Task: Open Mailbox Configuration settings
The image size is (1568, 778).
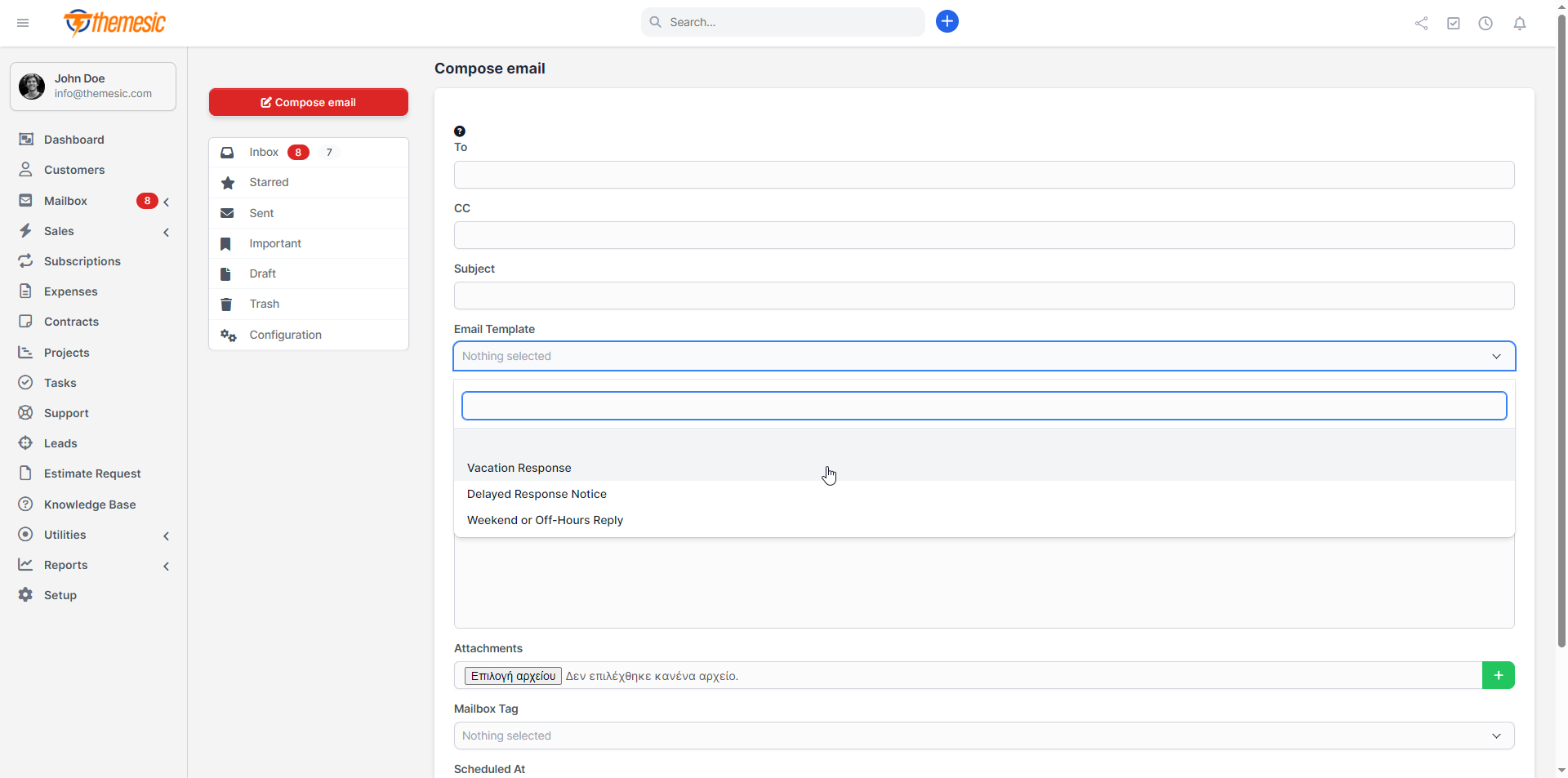Action: coord(284,335)
